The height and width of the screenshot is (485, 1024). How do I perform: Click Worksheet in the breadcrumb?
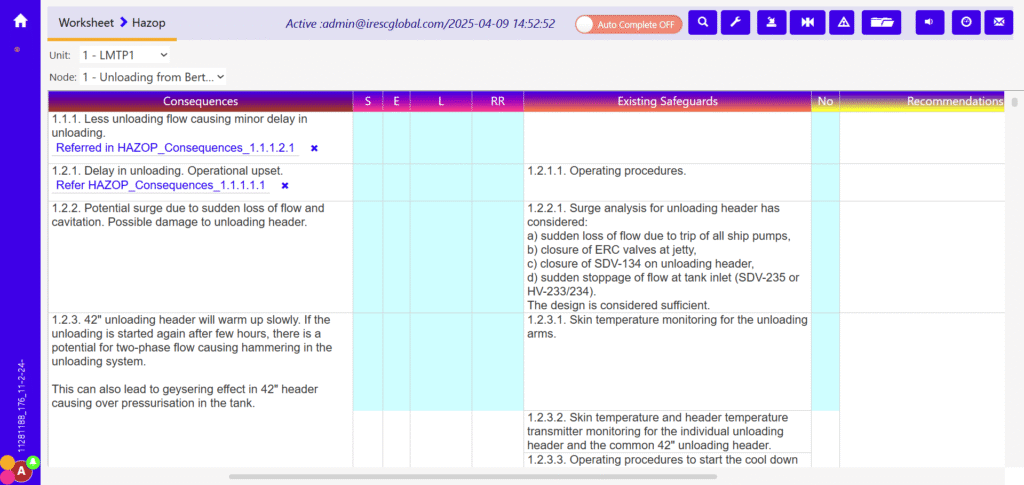pyautogui.click(x=85, y=21)
